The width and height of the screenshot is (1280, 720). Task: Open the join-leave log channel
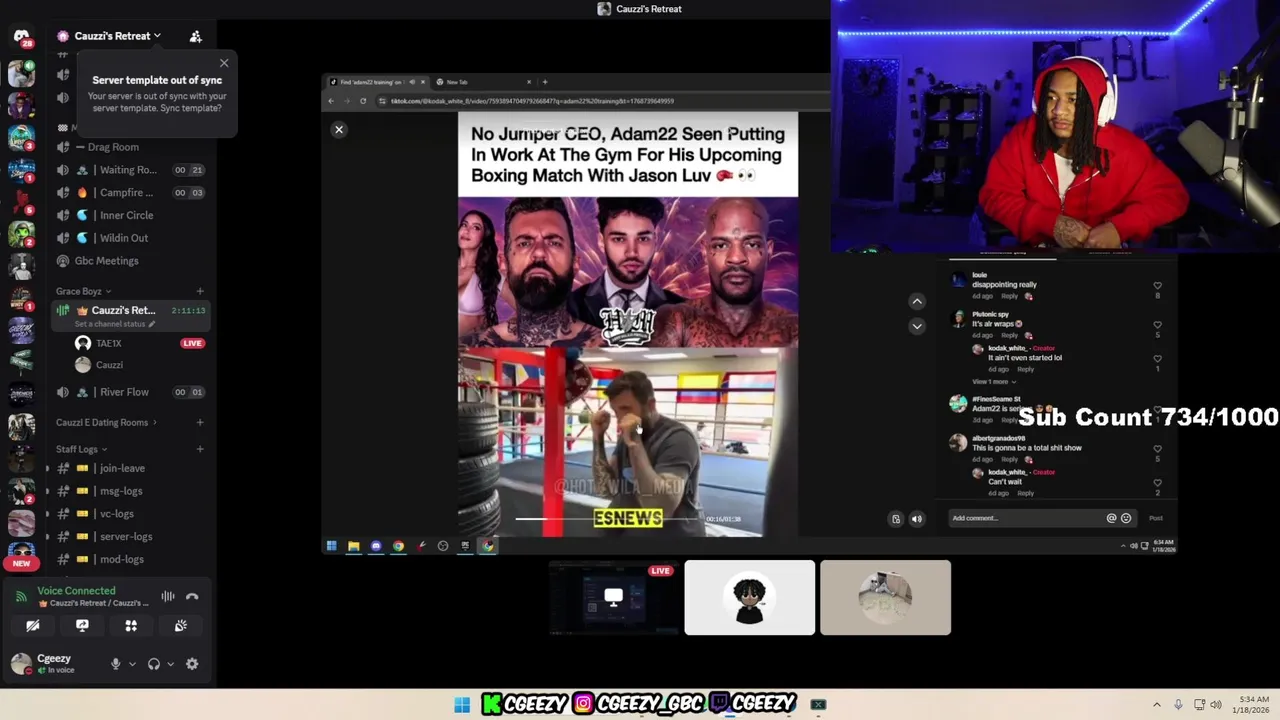pyautogui.click(x=131, y=468)
